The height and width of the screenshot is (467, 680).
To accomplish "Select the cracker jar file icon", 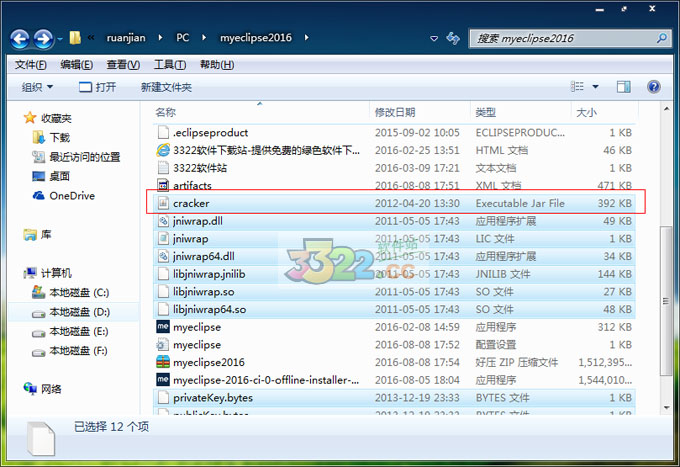I will click(x=163, y=203).
